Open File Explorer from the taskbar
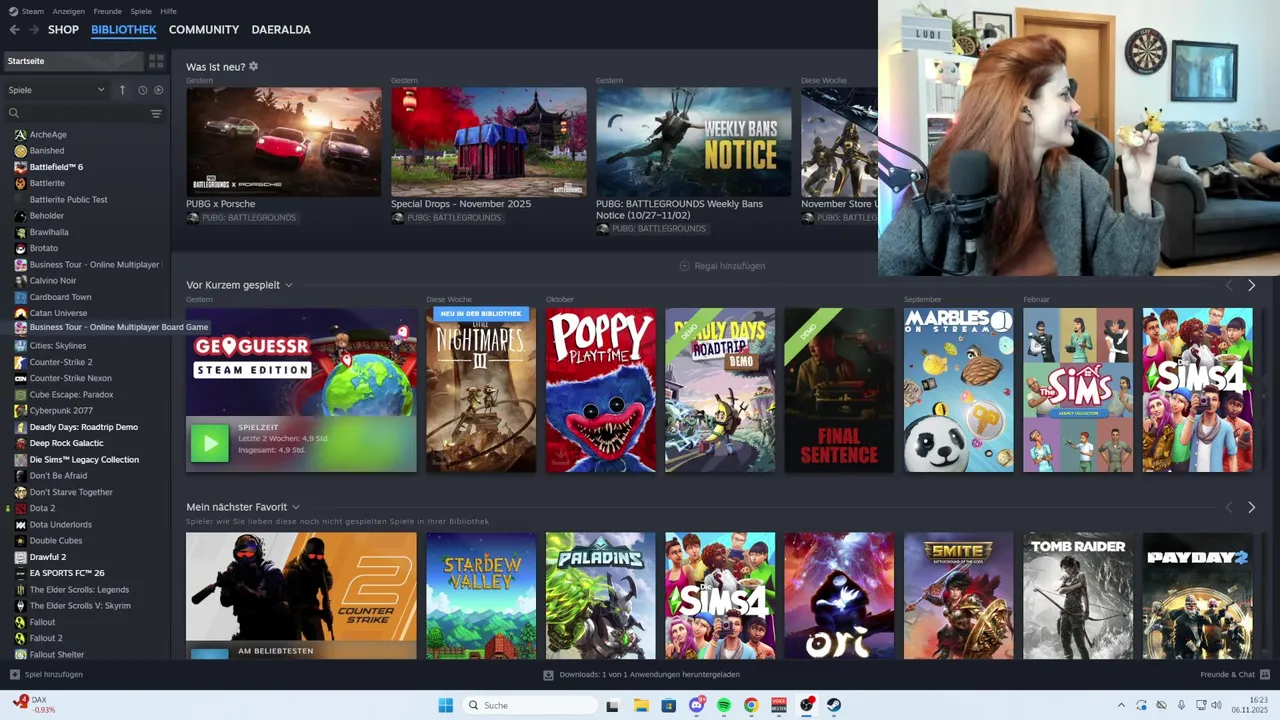The width and height of the screenshot is (1280, 720). 641,705
